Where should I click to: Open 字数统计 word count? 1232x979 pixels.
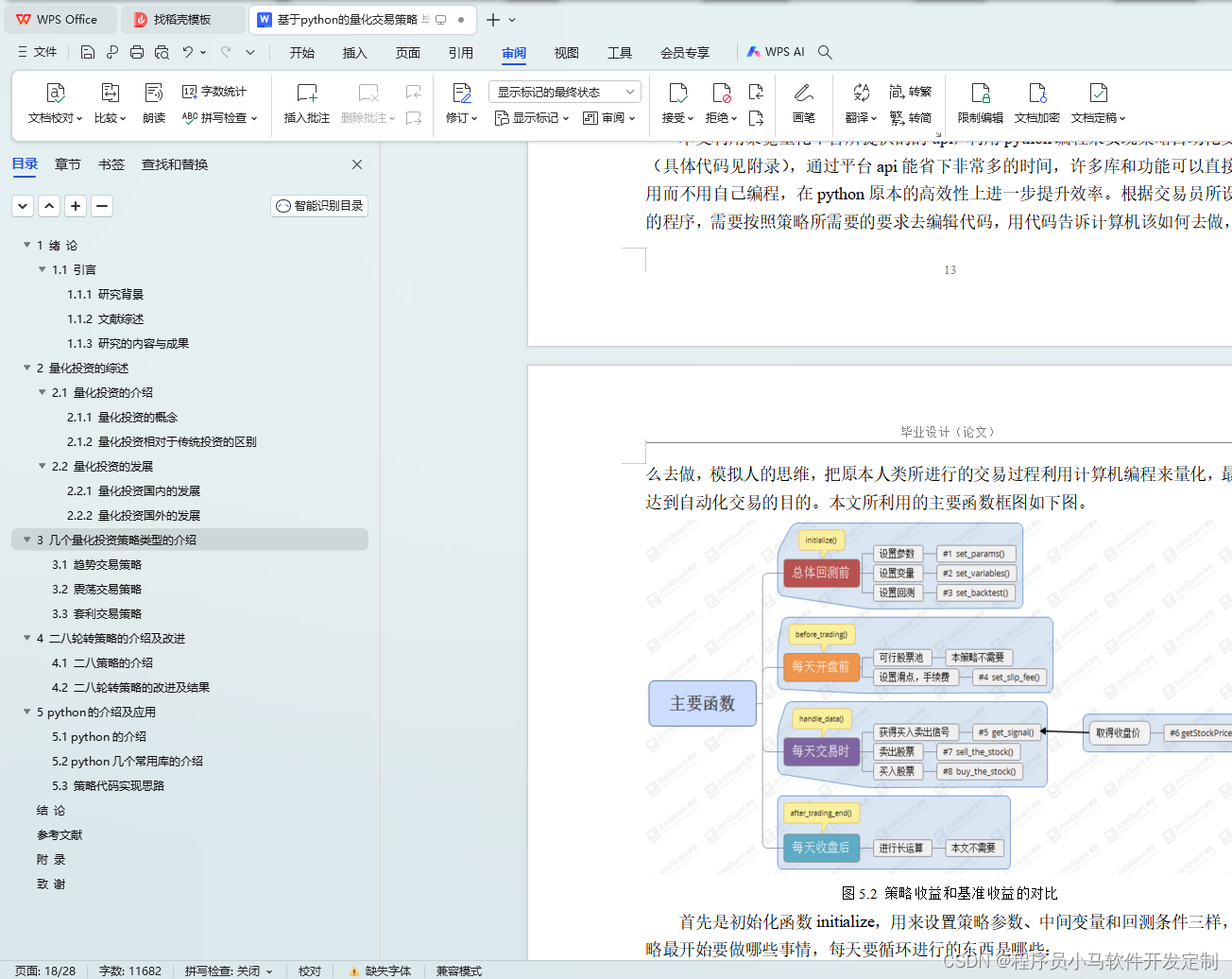point(214,92)
